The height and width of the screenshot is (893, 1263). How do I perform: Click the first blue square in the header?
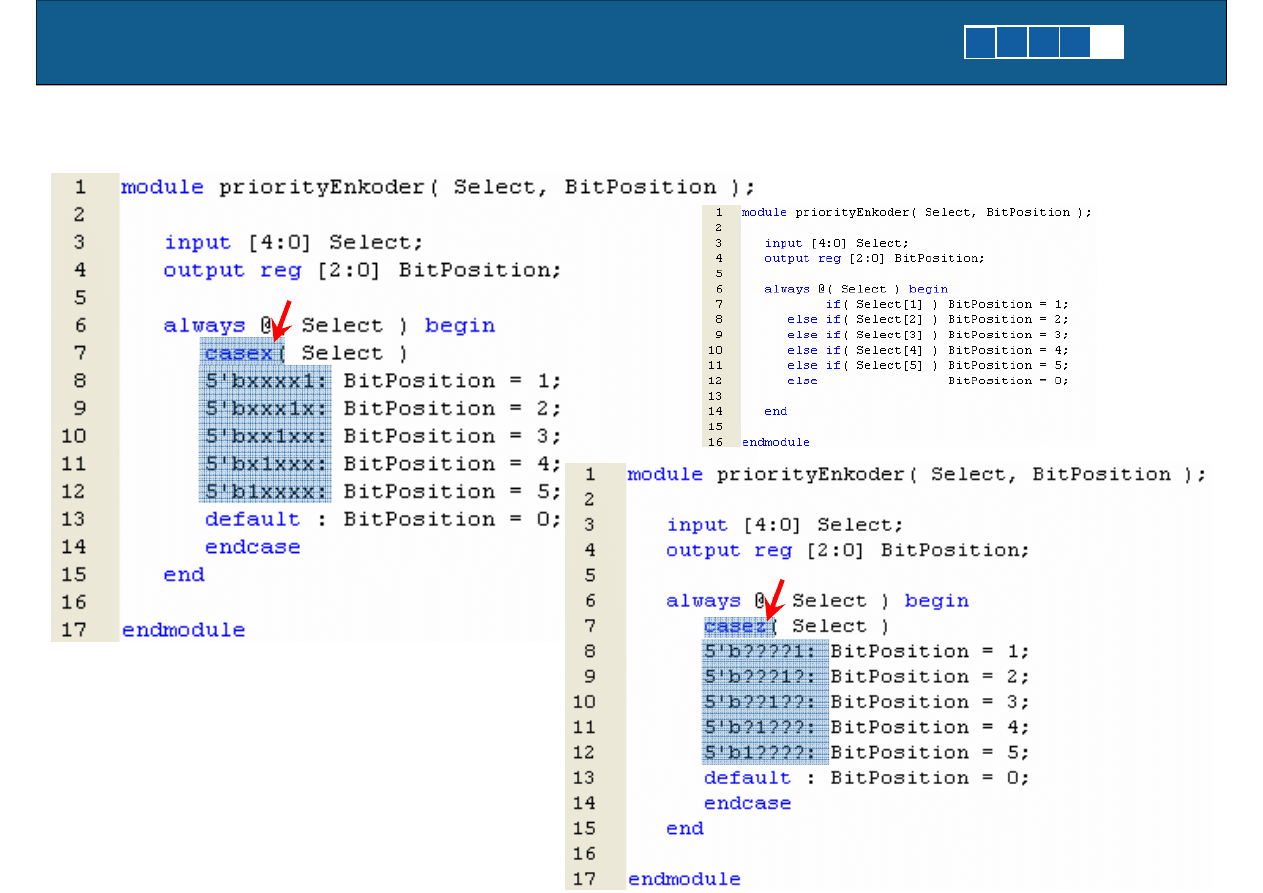point(980,42)
